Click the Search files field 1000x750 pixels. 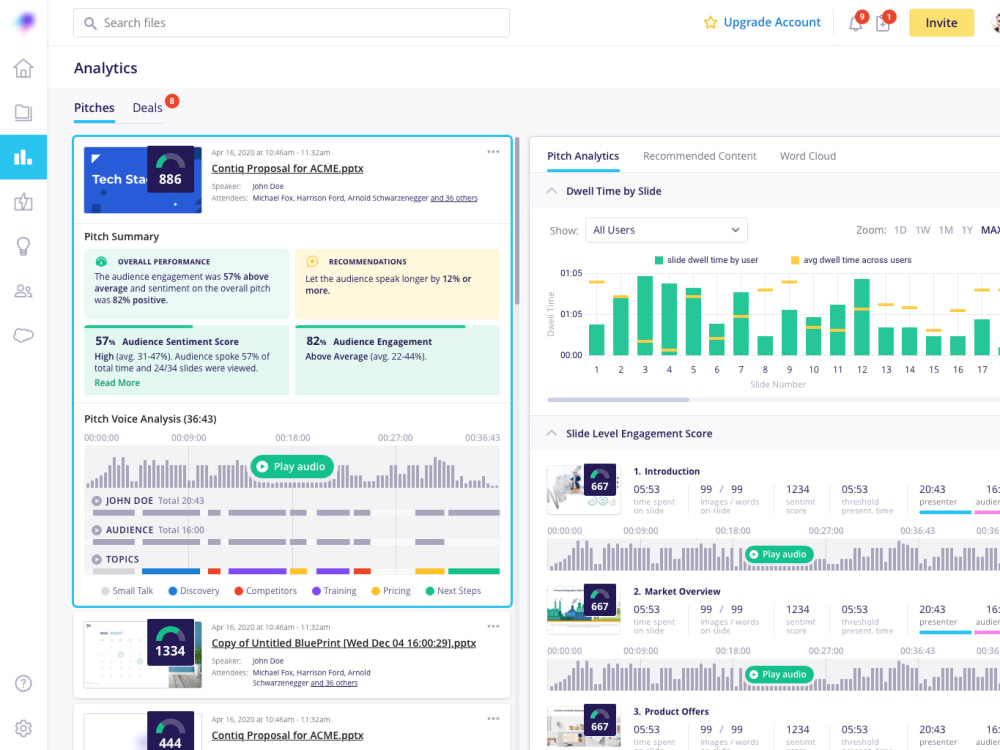coord(291,23)
